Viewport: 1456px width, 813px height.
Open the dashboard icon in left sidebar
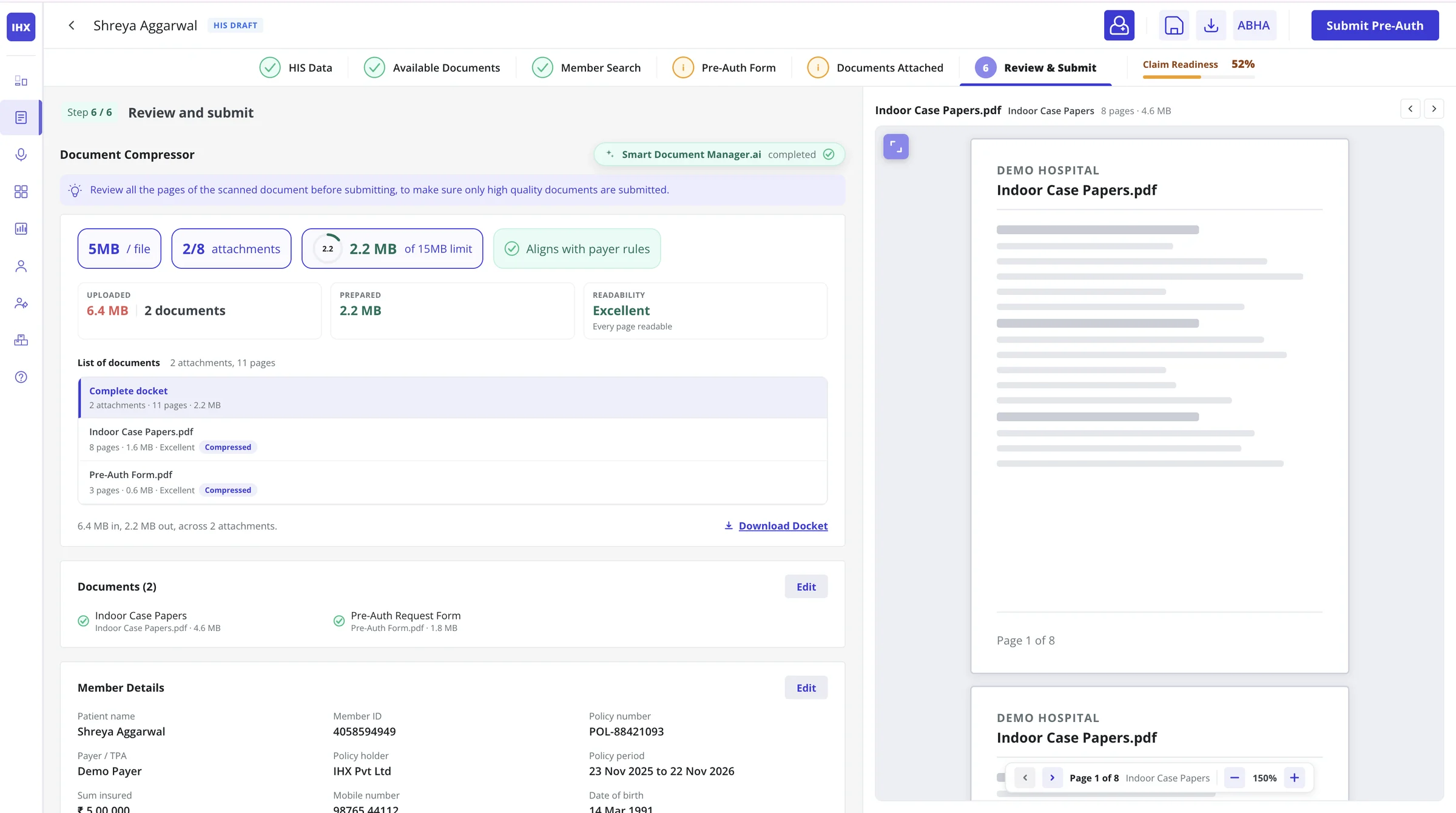21,81
